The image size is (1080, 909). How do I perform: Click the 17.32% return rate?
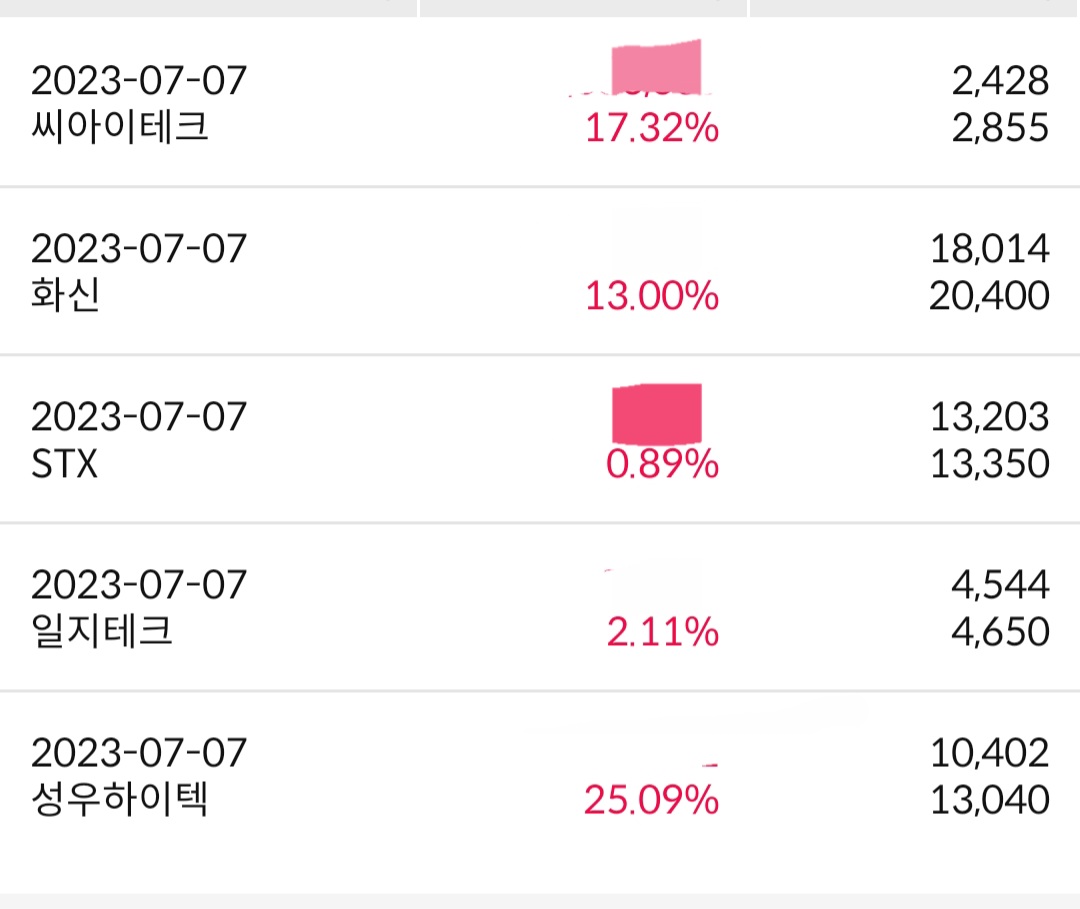point(652,129)
